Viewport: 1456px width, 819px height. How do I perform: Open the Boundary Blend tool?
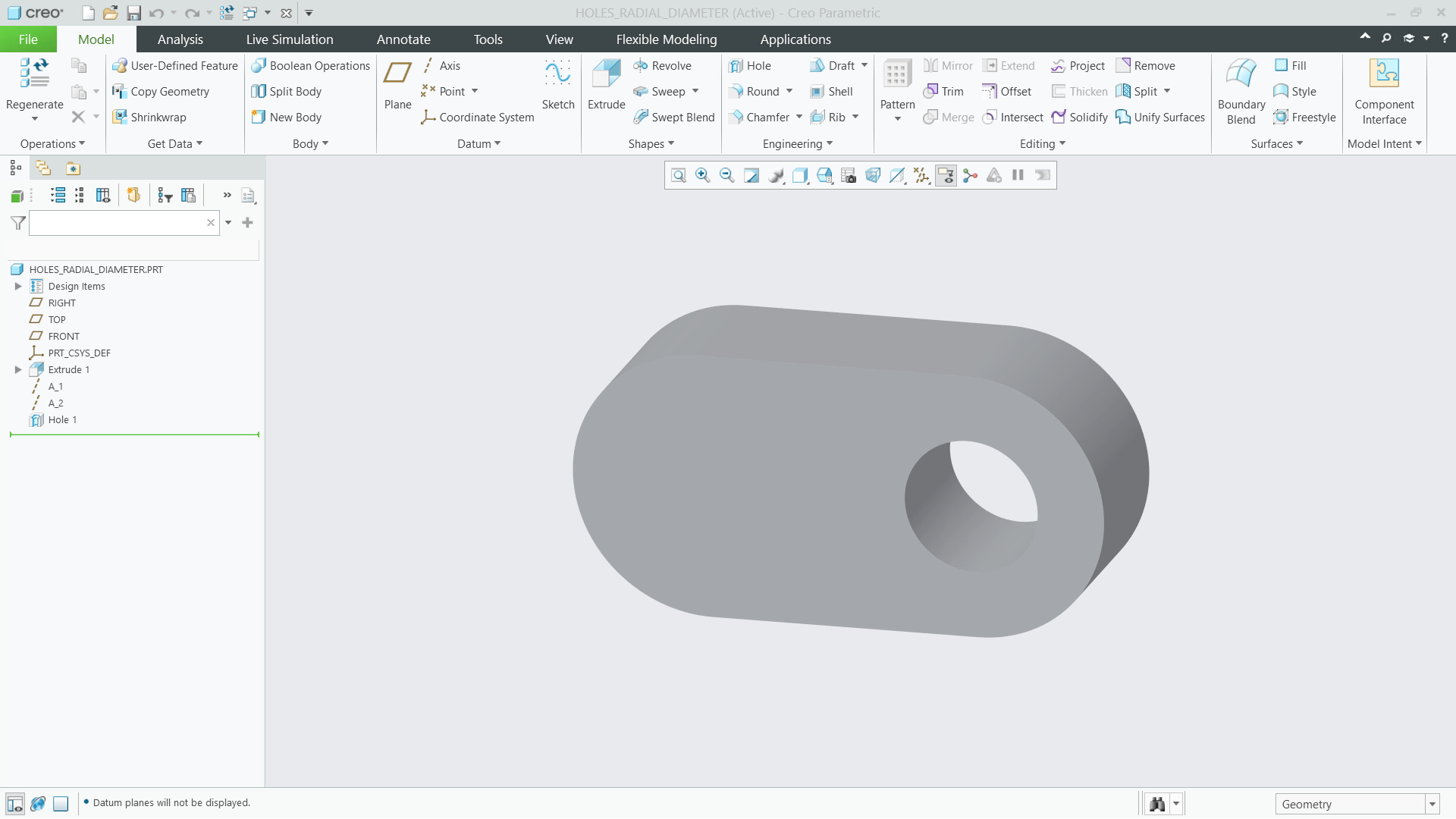click(1241, 91)
